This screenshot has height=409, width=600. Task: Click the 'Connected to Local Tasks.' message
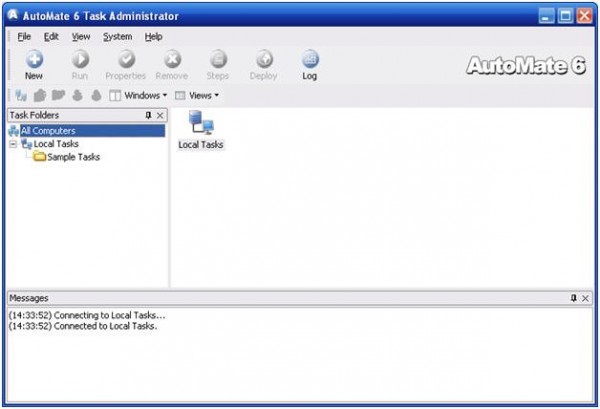83,326
